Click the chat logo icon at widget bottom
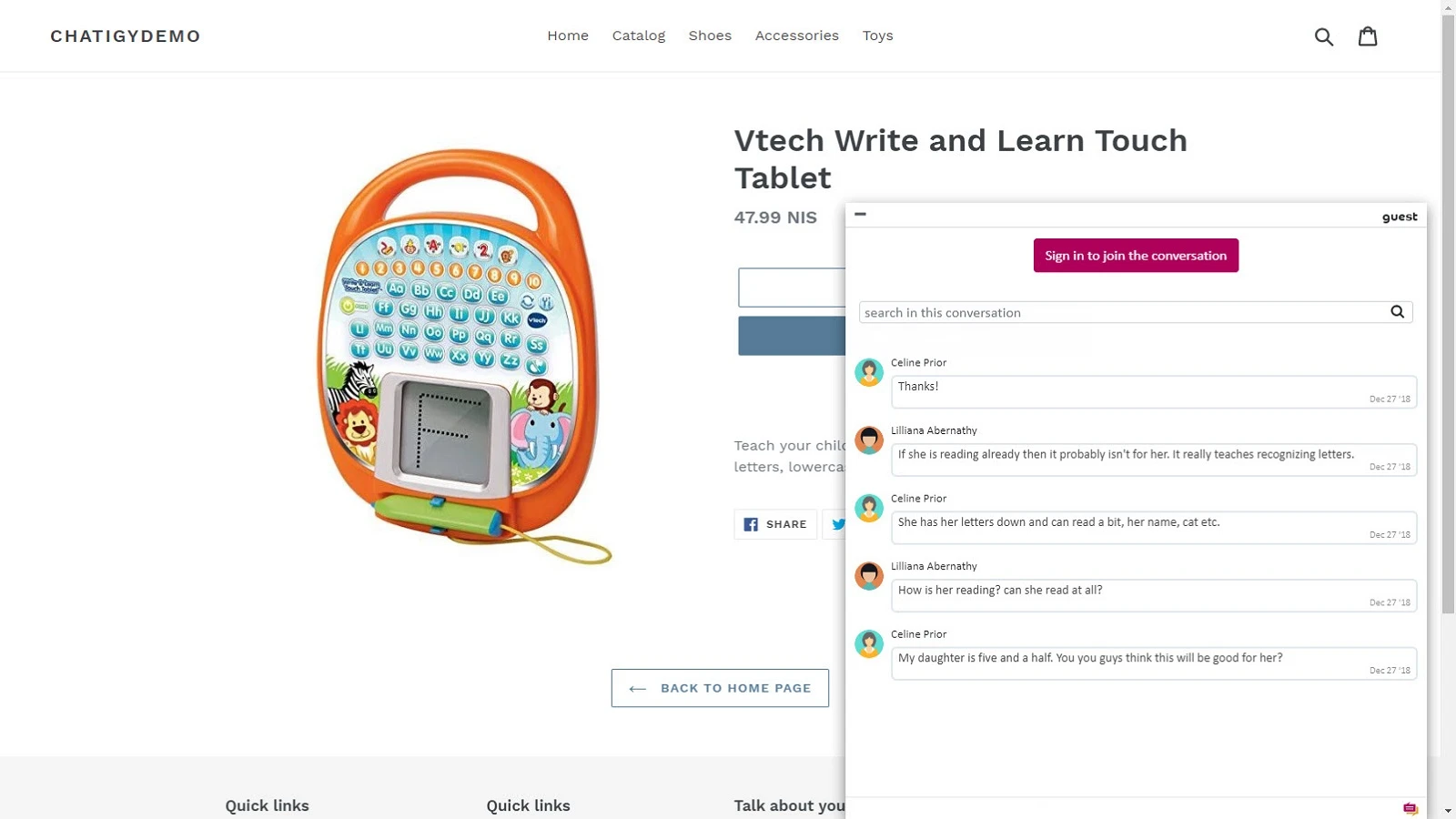This screenshot has height=819, width=1456. coord(1410,808)
